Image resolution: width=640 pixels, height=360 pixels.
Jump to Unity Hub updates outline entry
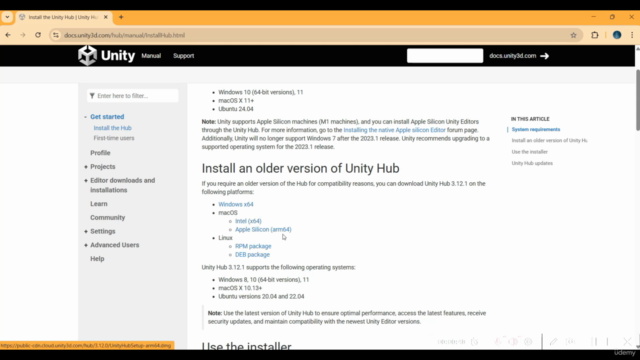(532, 163)
